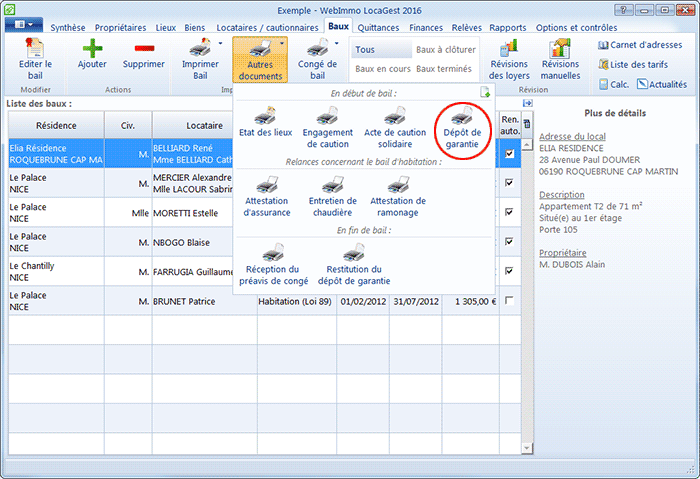
Task: Toggle Ren. auto. checkbox for FARRUGIA Guillaume
Action: pos(509,271)
